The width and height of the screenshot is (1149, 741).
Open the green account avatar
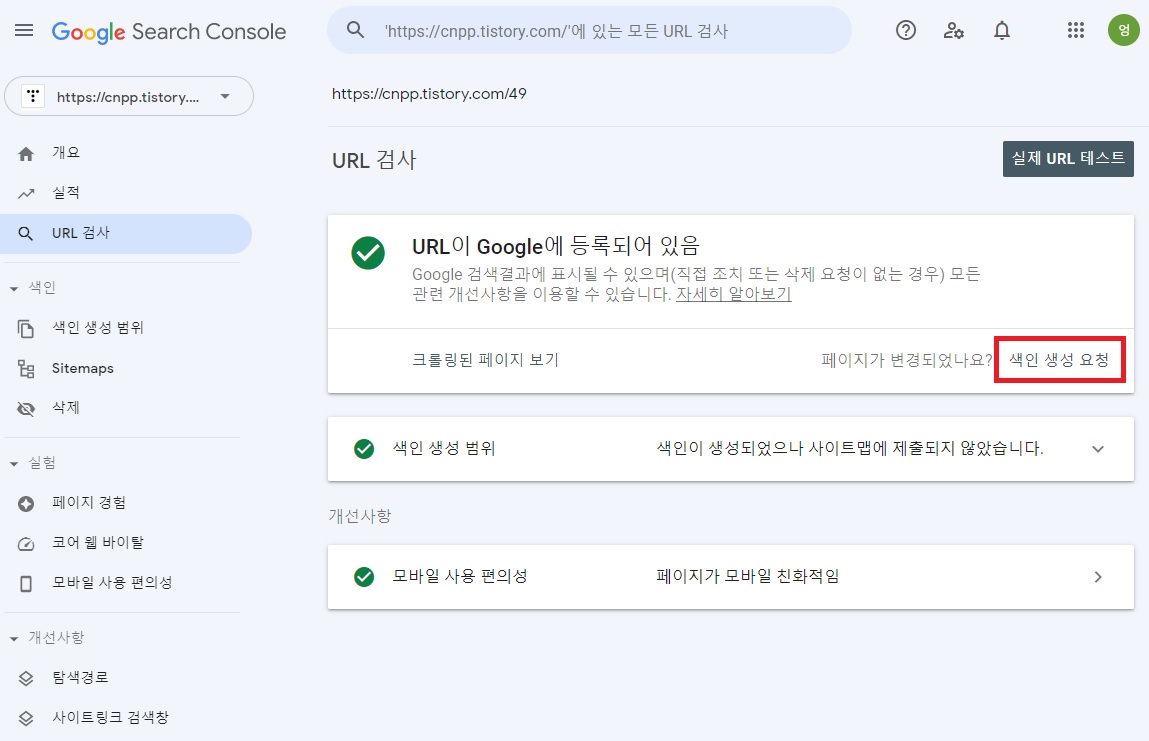(1123, 30)
